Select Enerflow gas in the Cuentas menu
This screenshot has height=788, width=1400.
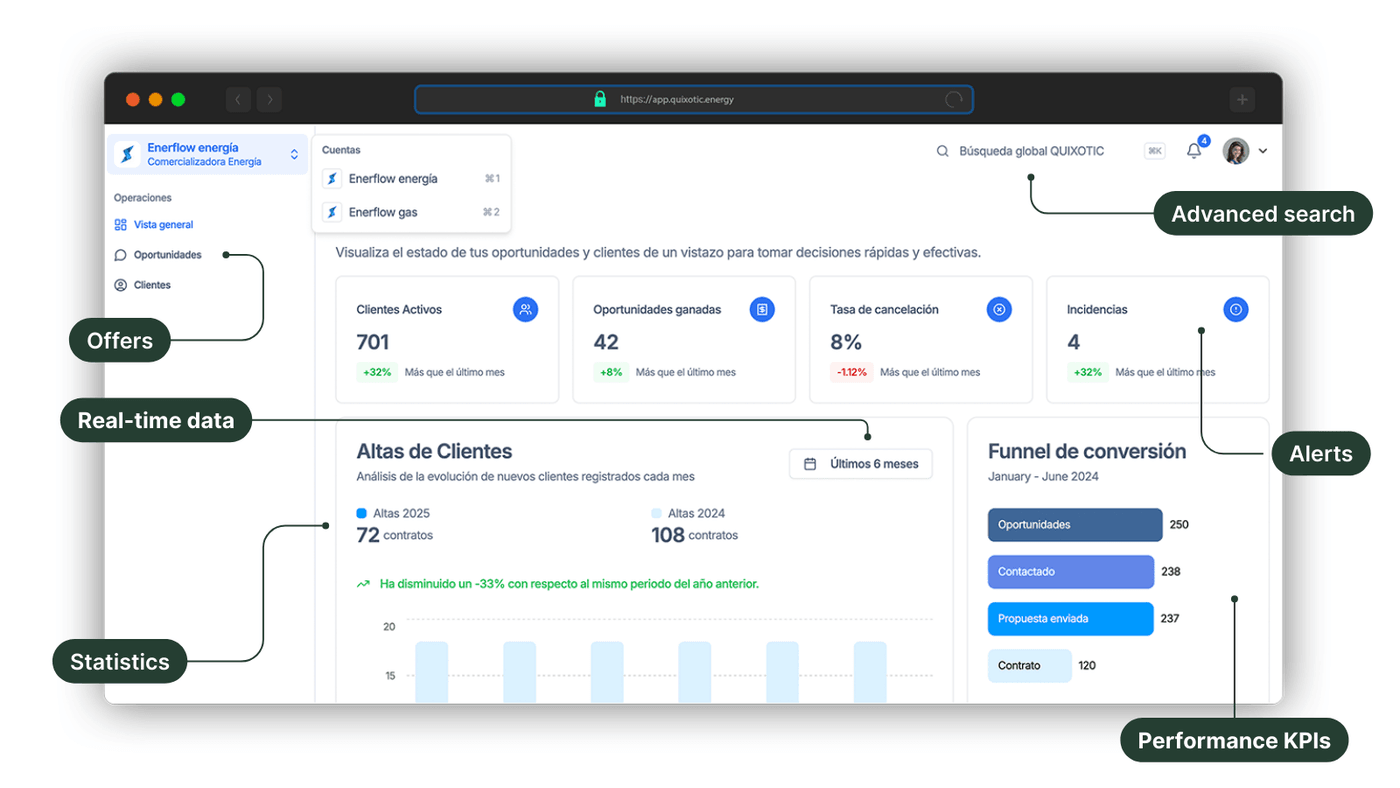coord(411,212)
